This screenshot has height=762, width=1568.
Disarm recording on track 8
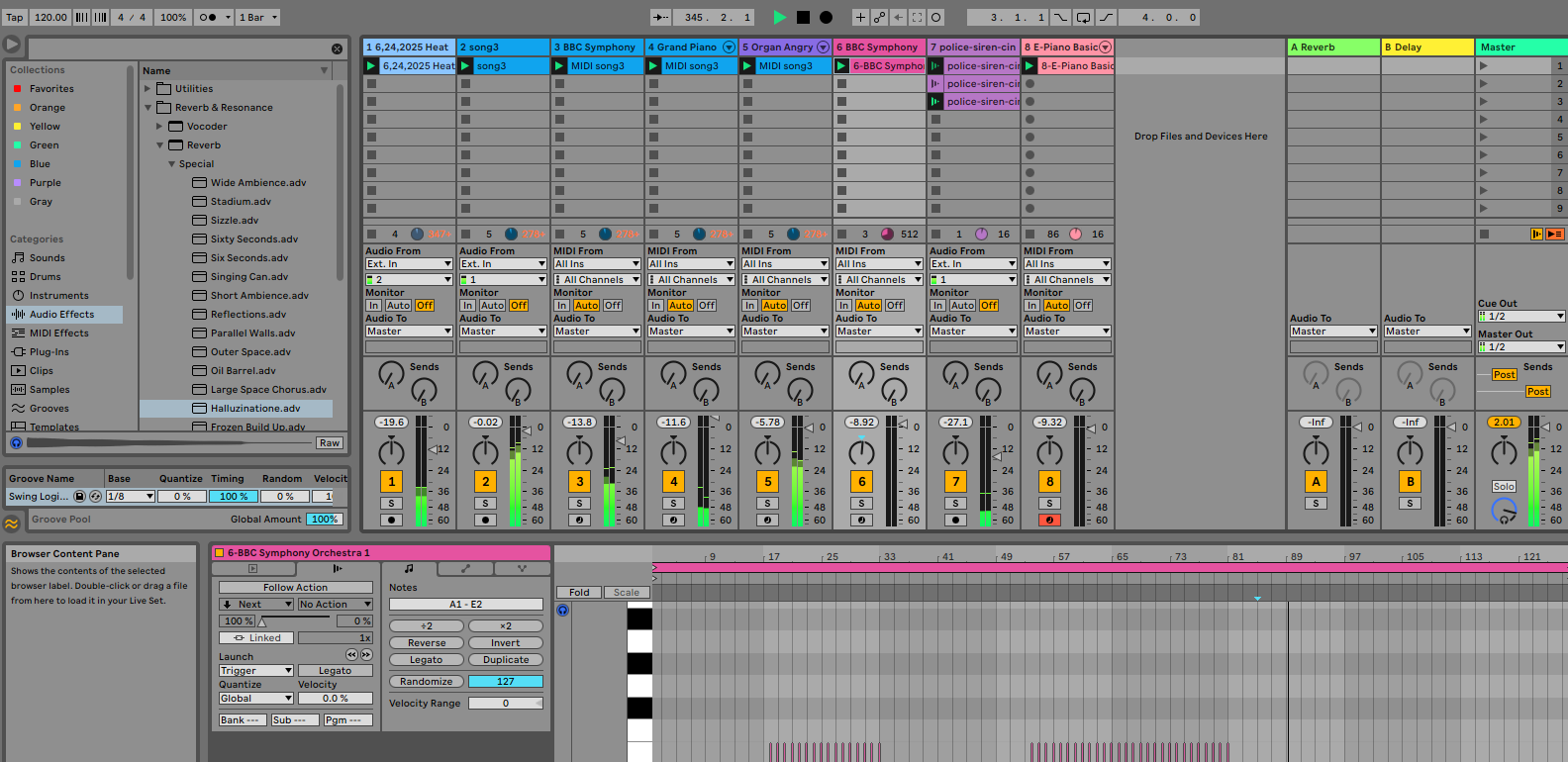1050,520
